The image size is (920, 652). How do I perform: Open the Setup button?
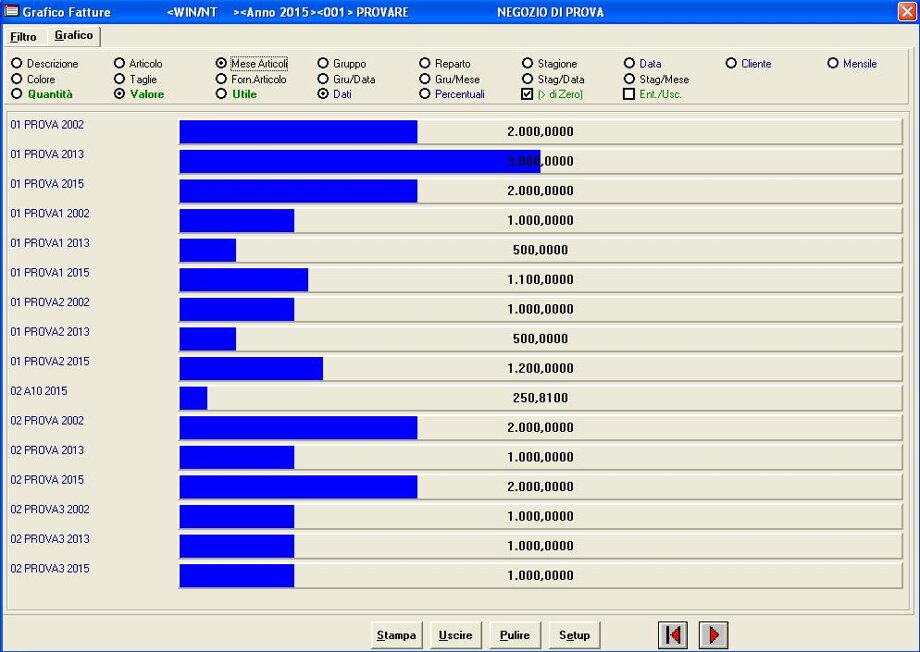click(574, 635)
